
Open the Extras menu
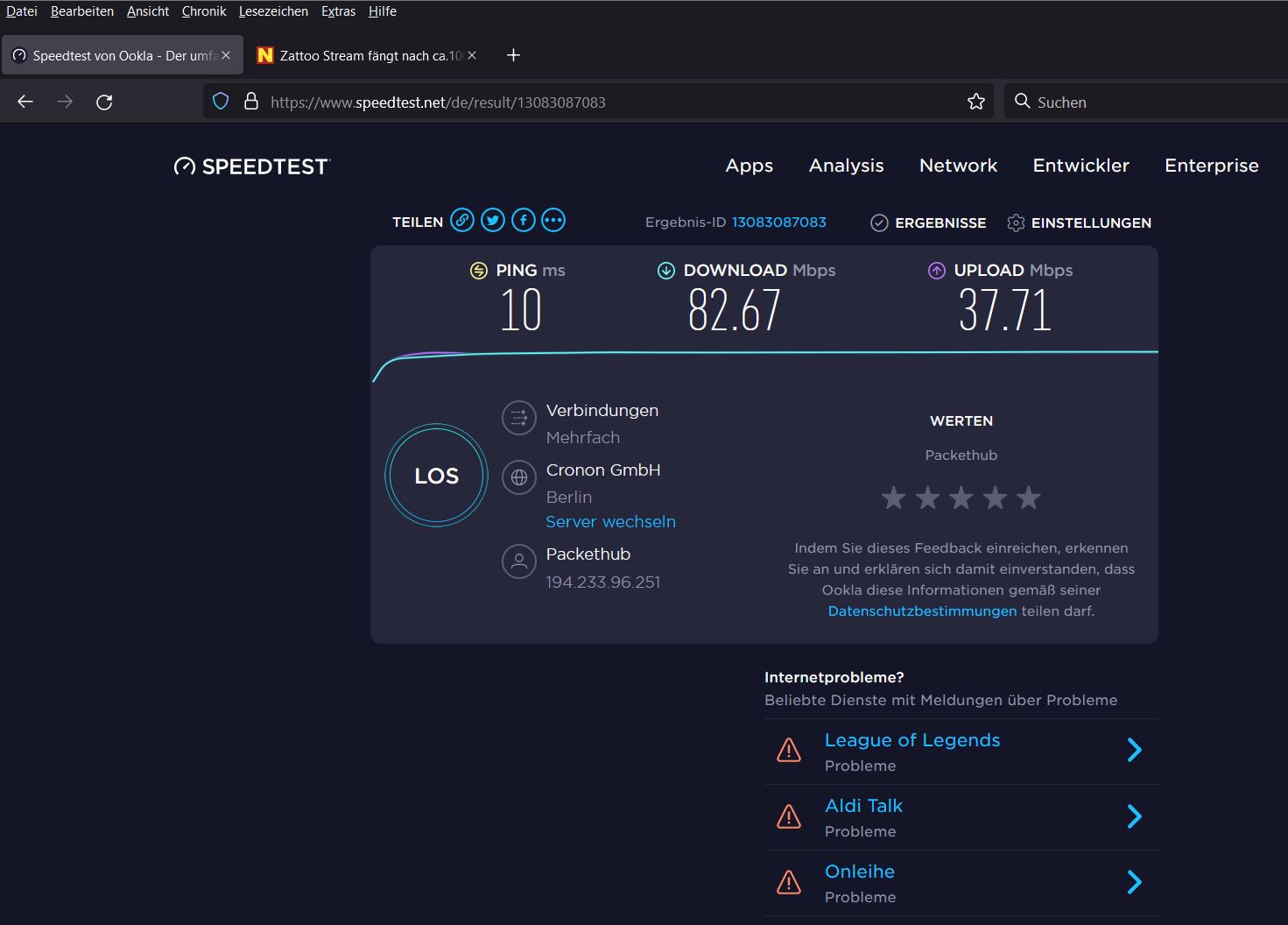[x=338, y=11]
